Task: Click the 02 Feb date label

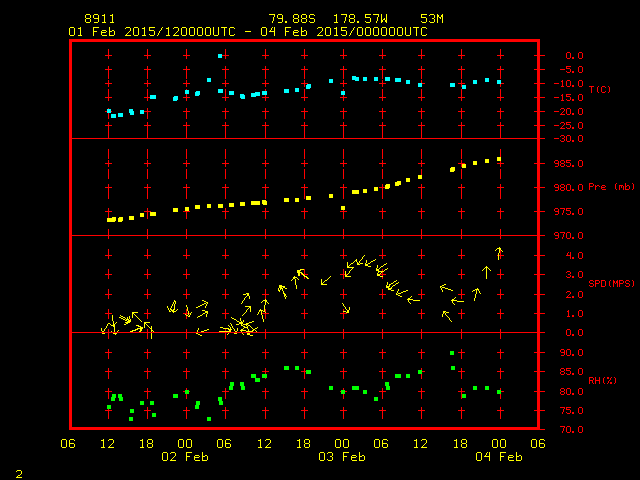Action: click(x=185, y=457)
